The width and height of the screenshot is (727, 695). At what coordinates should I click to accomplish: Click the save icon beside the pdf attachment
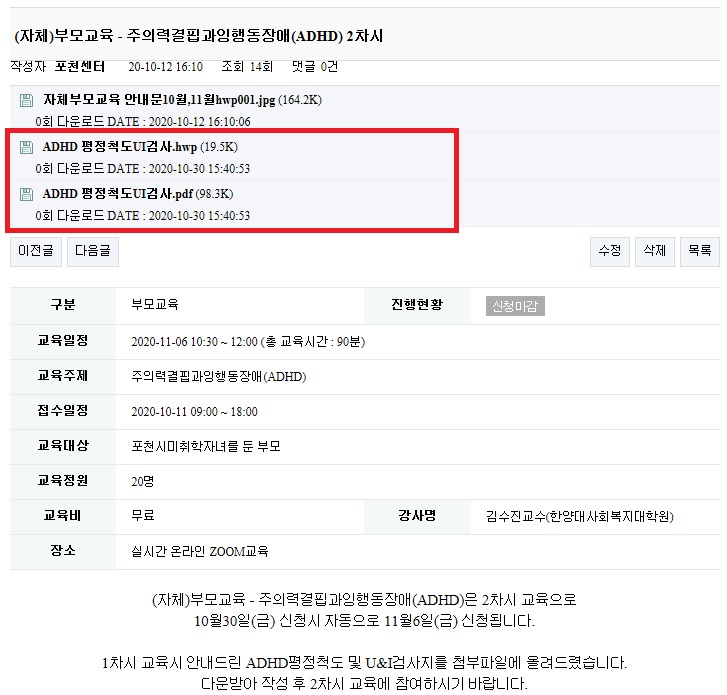click(26, 194)
